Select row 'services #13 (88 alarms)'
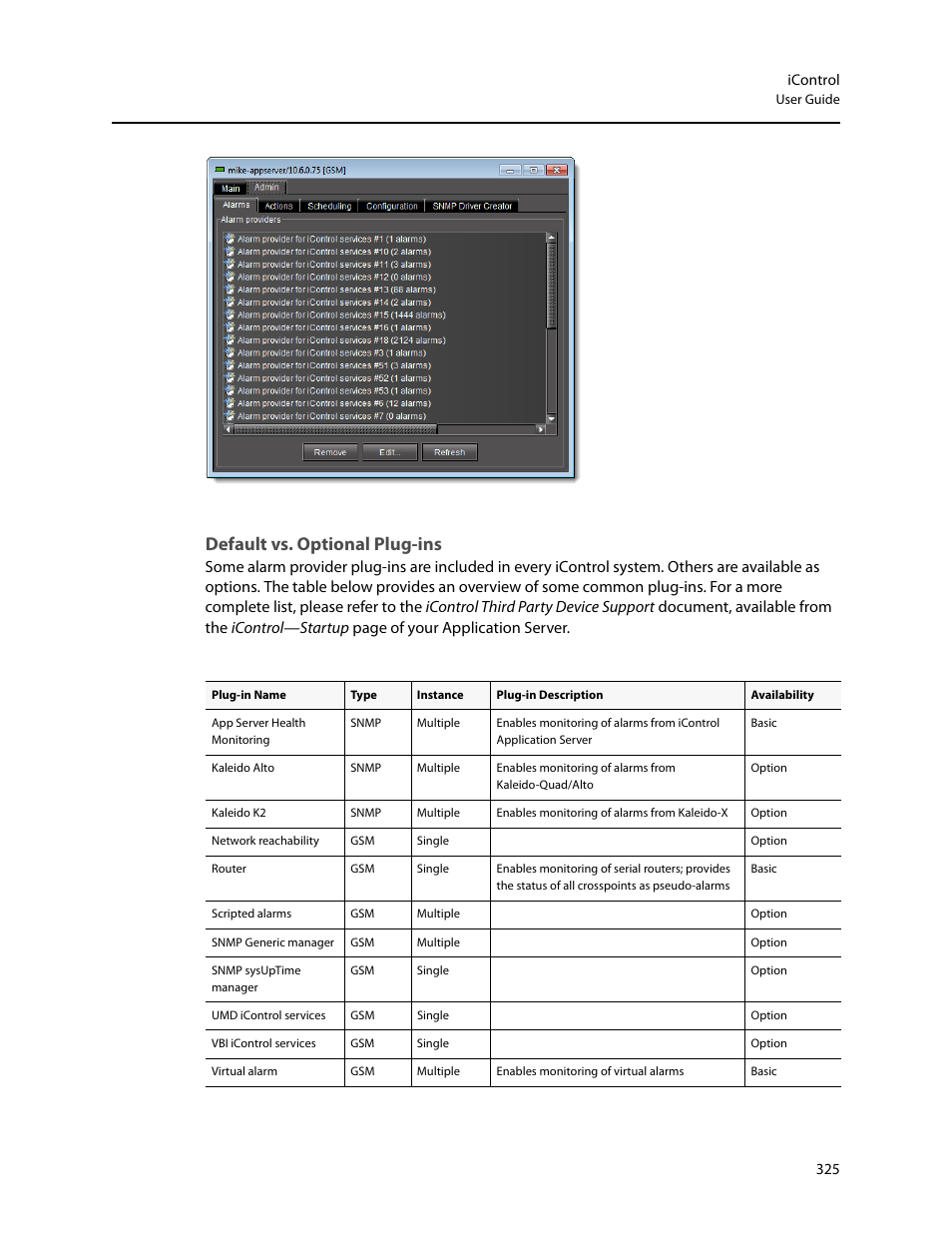This screenshot has height=1233, width=952. coord(384,290)
